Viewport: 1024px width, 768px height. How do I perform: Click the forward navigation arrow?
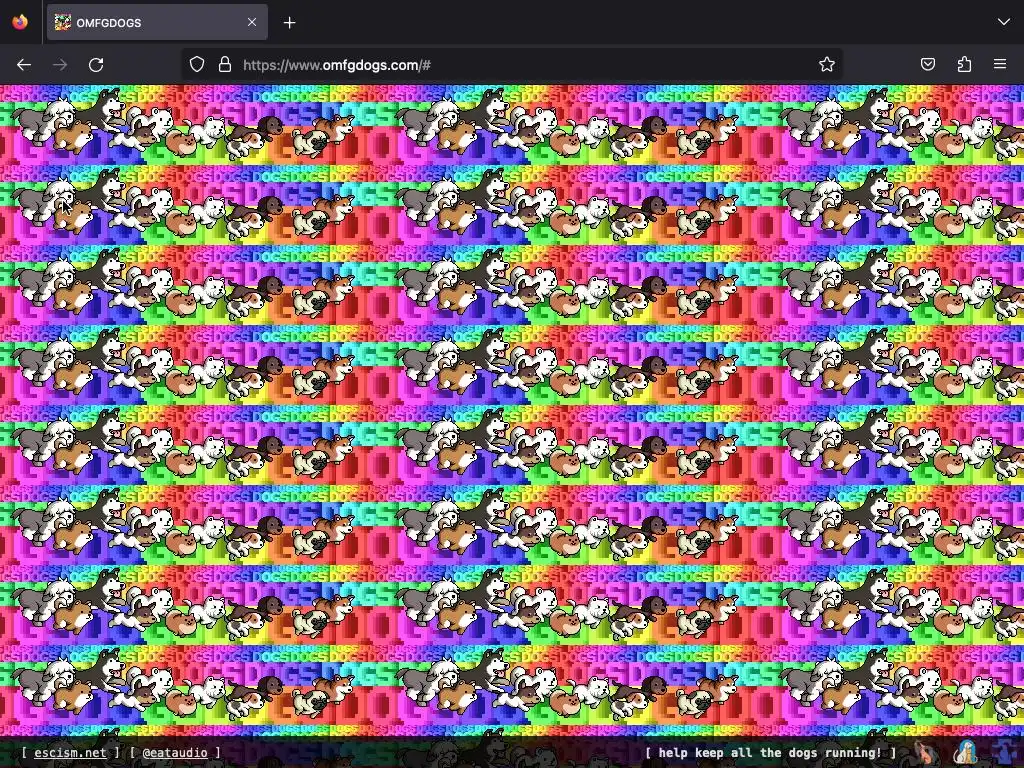(60, 65)
